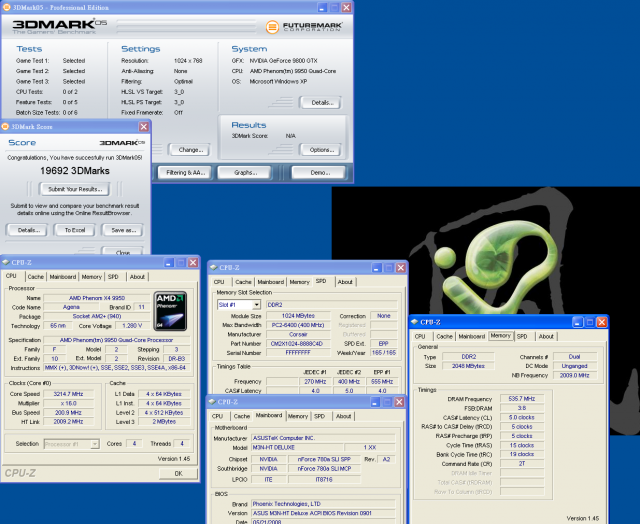
Task: Click OK button in CPU-Z CPU window
Action: tap(178, 473)
